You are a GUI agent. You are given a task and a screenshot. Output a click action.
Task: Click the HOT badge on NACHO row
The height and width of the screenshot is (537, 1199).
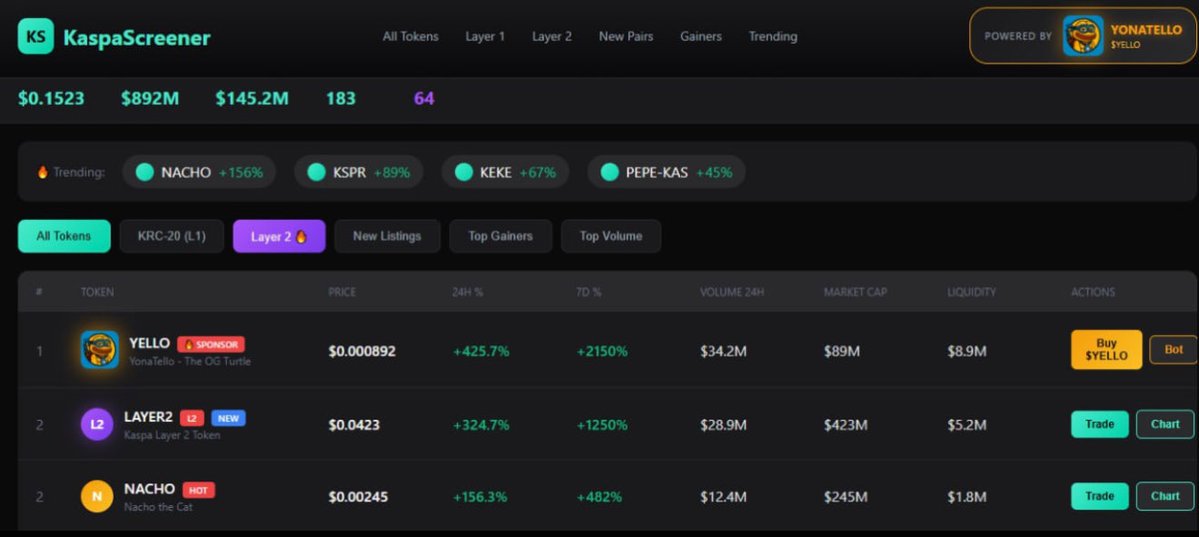pyautogui.click(x=199, y=490)
